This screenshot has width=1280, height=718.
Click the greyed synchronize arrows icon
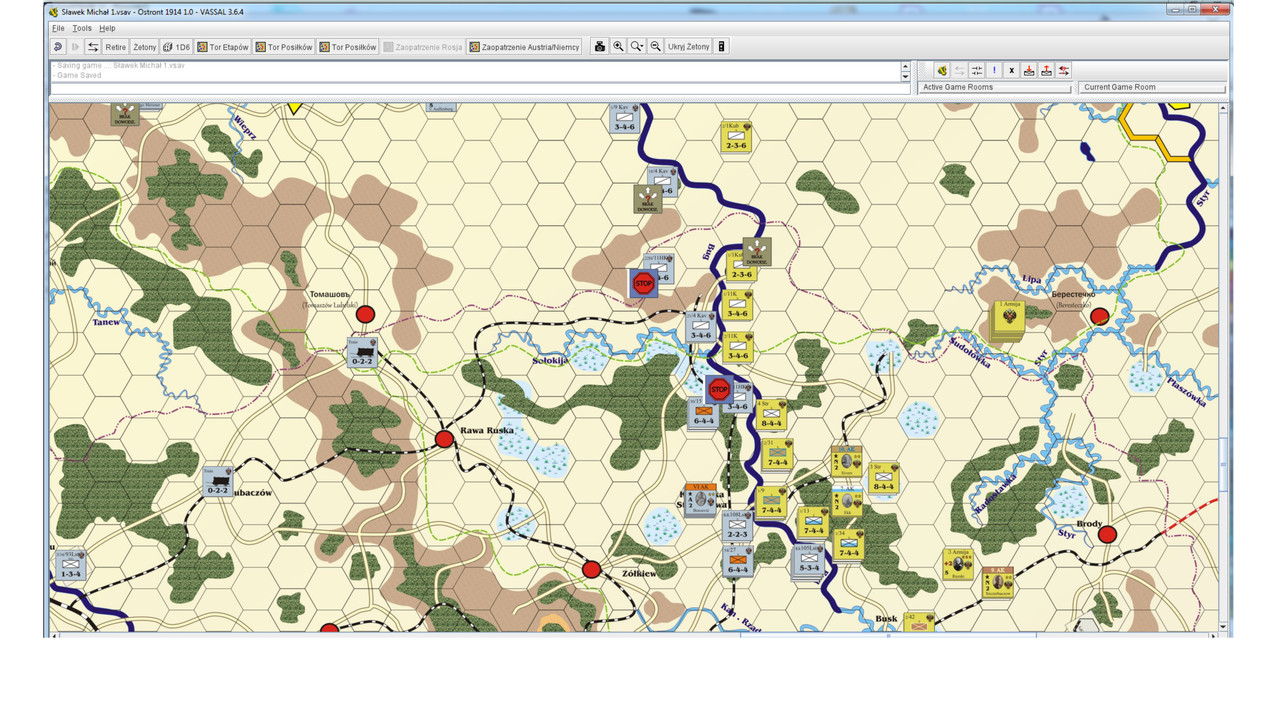tap(959, 70)
